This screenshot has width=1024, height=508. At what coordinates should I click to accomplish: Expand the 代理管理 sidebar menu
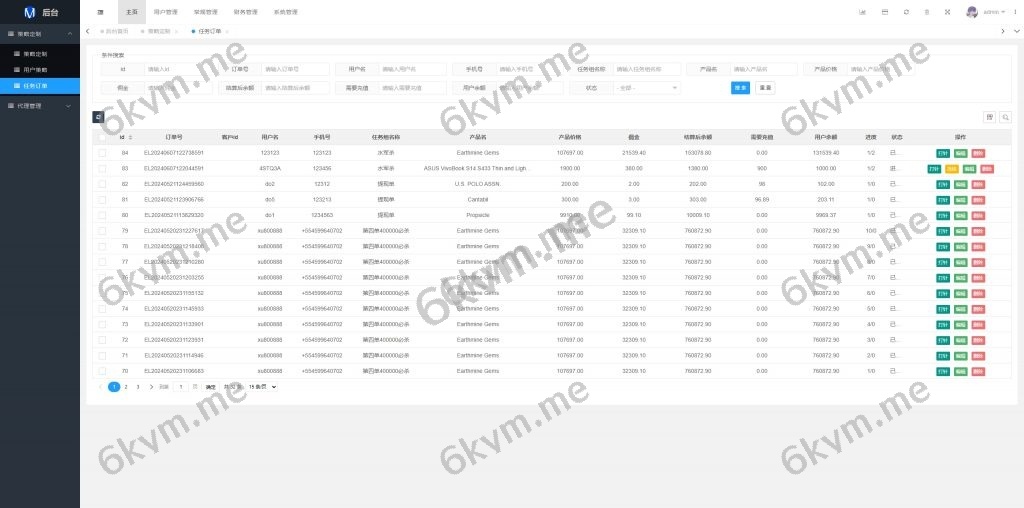pyautogui.click(x=40, y=105)
